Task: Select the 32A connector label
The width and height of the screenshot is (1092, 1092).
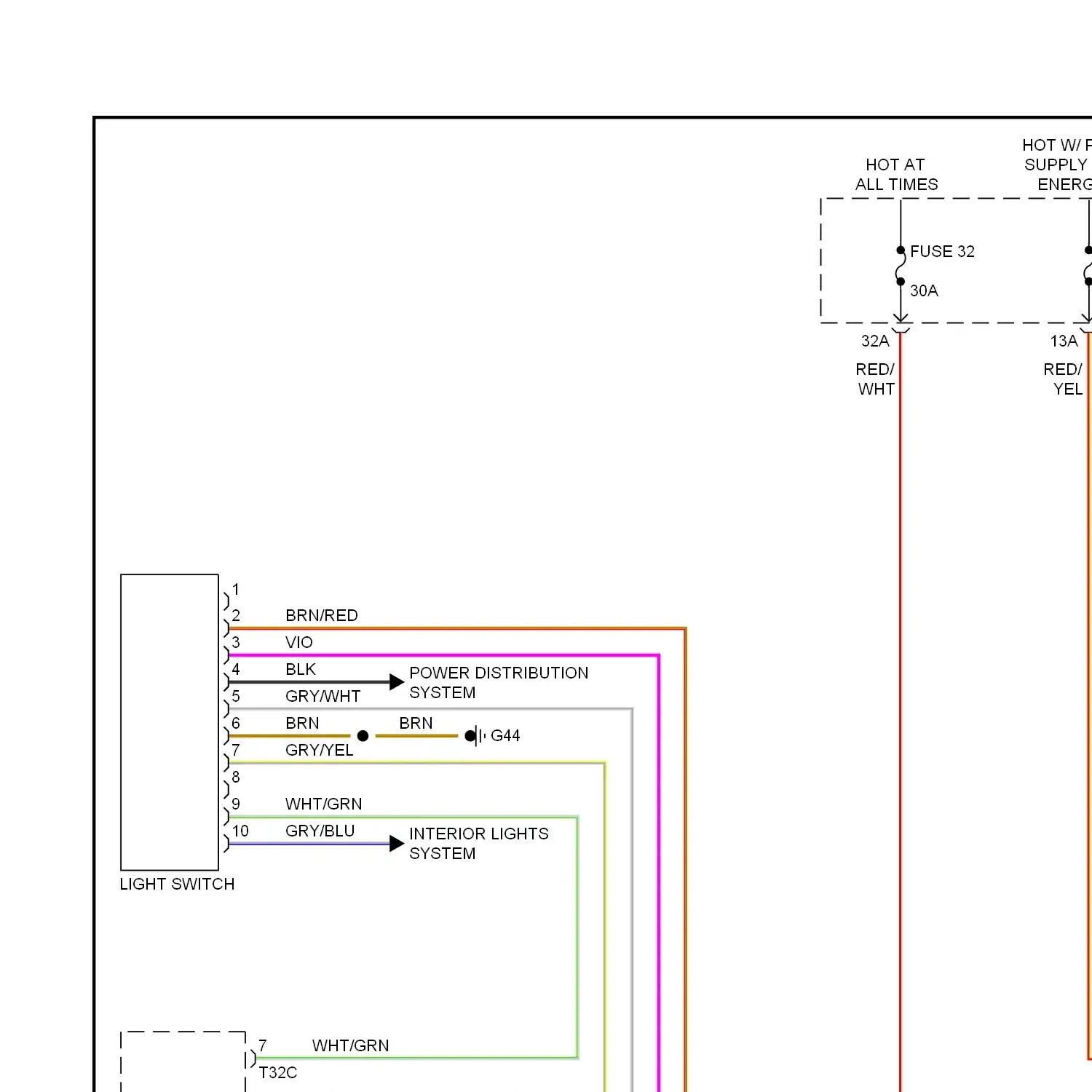Action: 875,341
